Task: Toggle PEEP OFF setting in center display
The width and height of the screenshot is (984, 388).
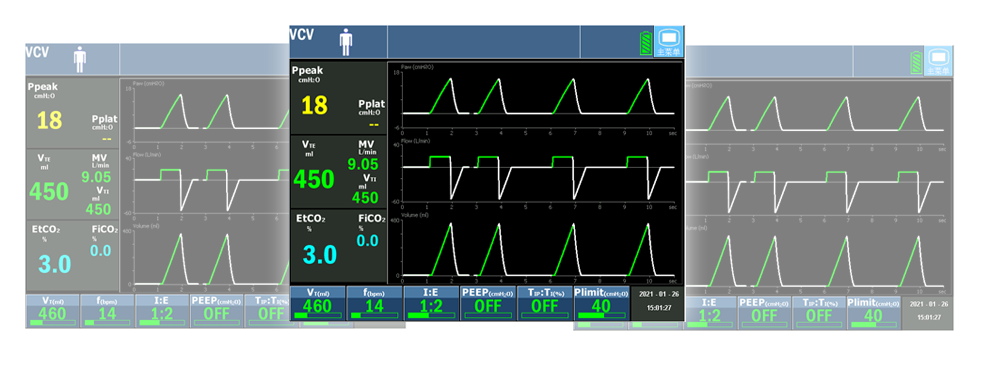Action: pos(488,303)
